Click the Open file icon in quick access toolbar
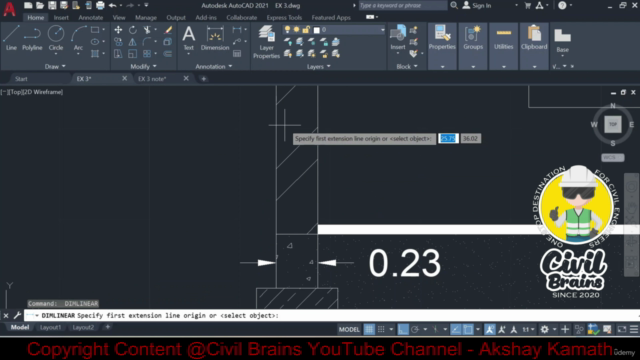Image resolution: width=640 pixels, height=360 pixels. pos(40,5)
